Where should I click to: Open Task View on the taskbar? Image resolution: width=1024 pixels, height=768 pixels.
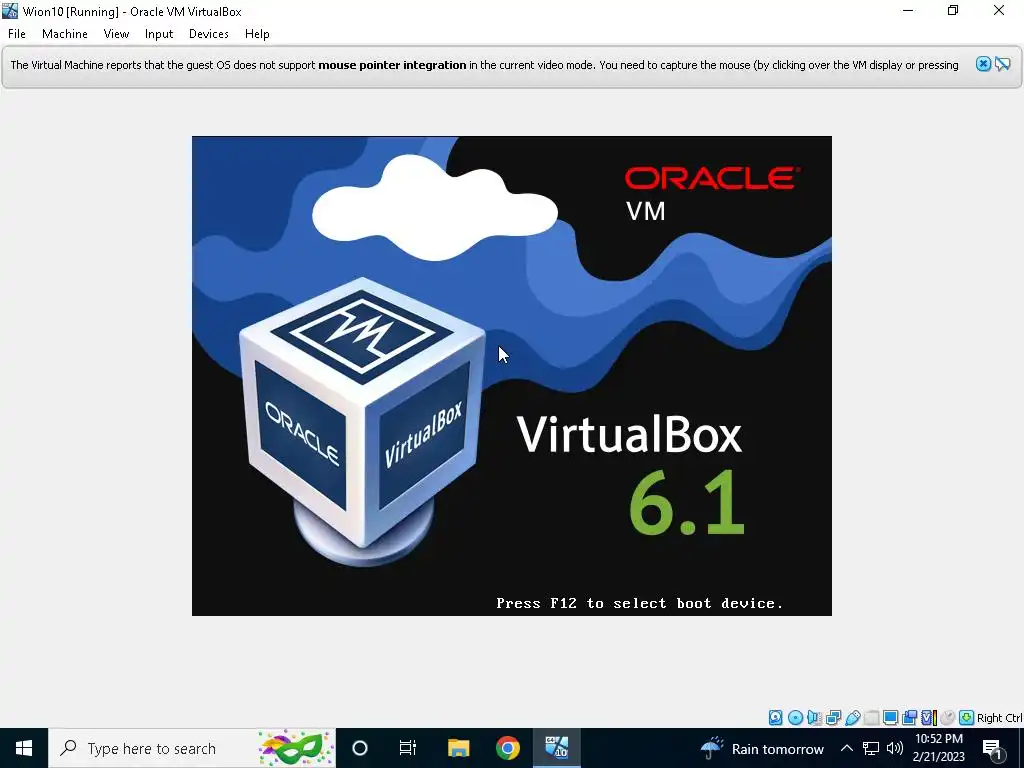pyautogui.click(x=408, y=748)
